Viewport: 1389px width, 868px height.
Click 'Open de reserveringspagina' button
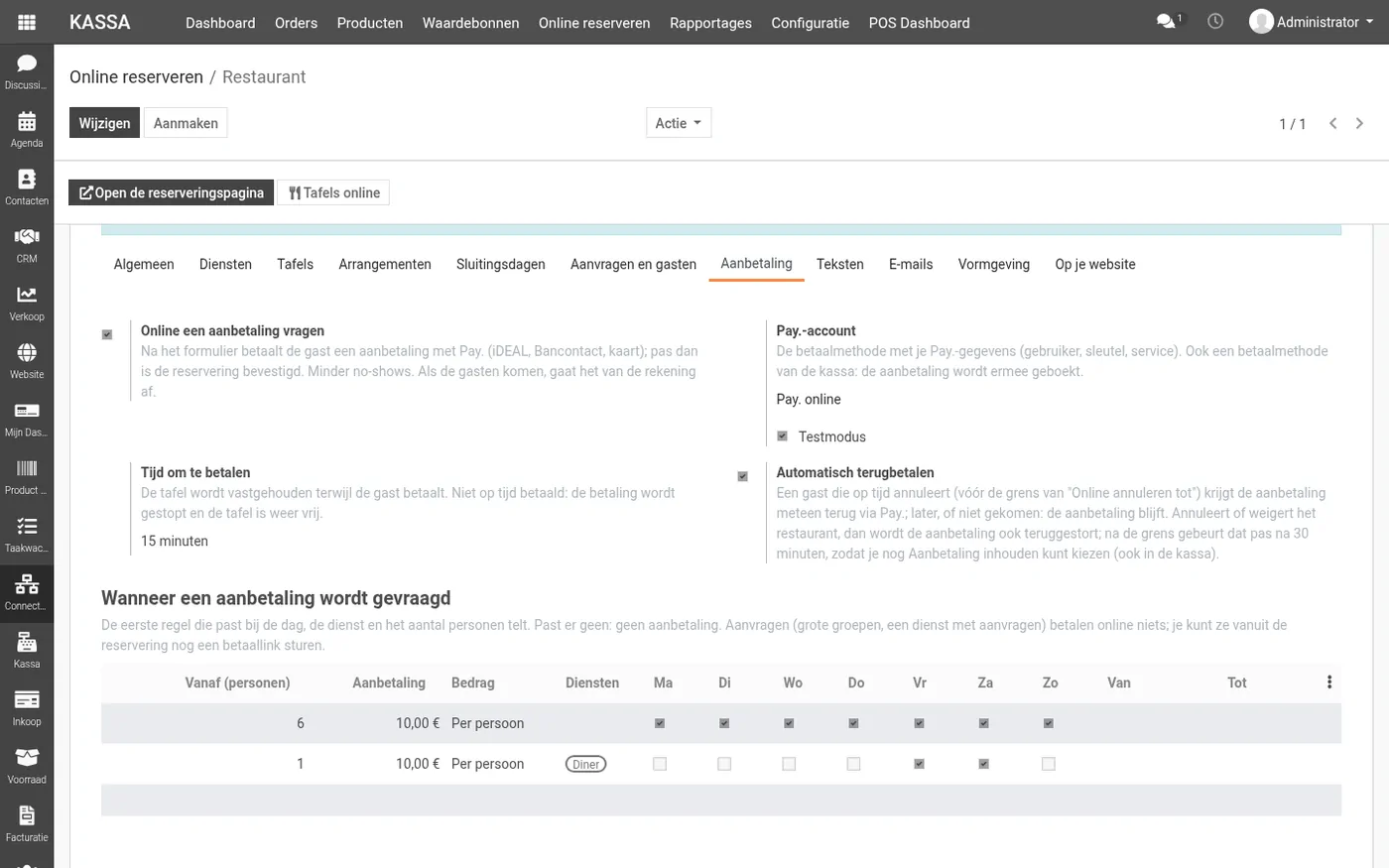(172, 192)
